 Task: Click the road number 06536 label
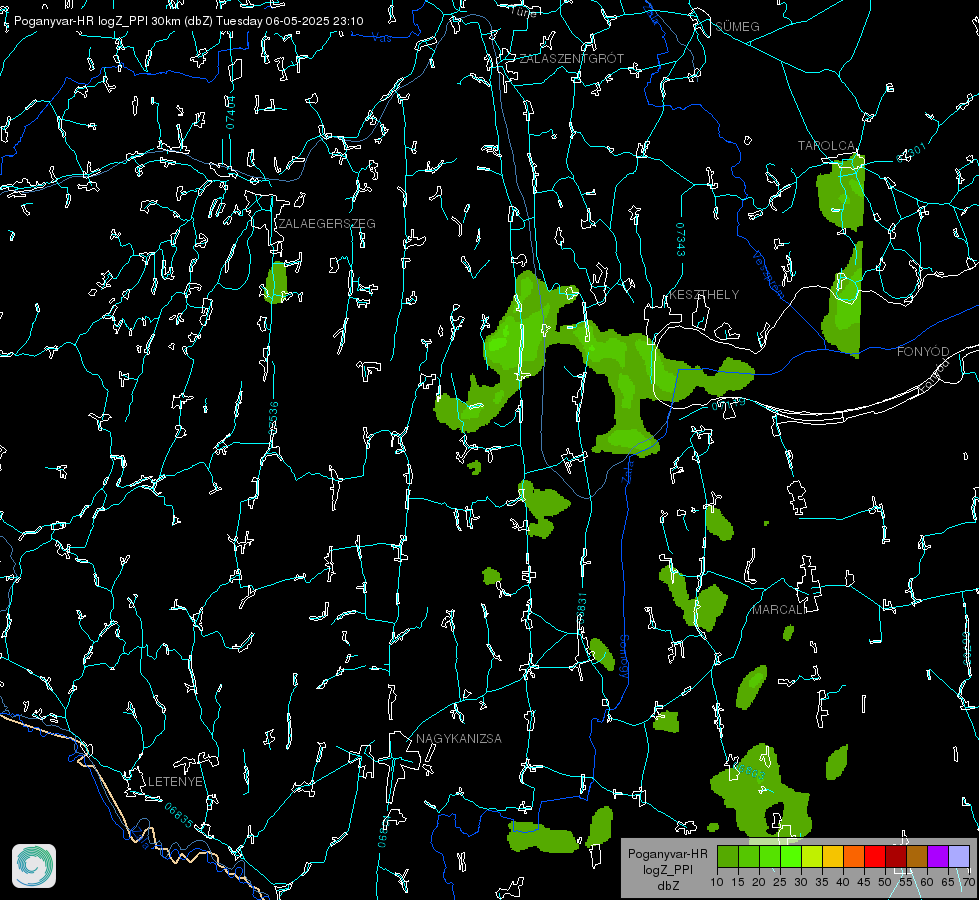pos(273,418)
